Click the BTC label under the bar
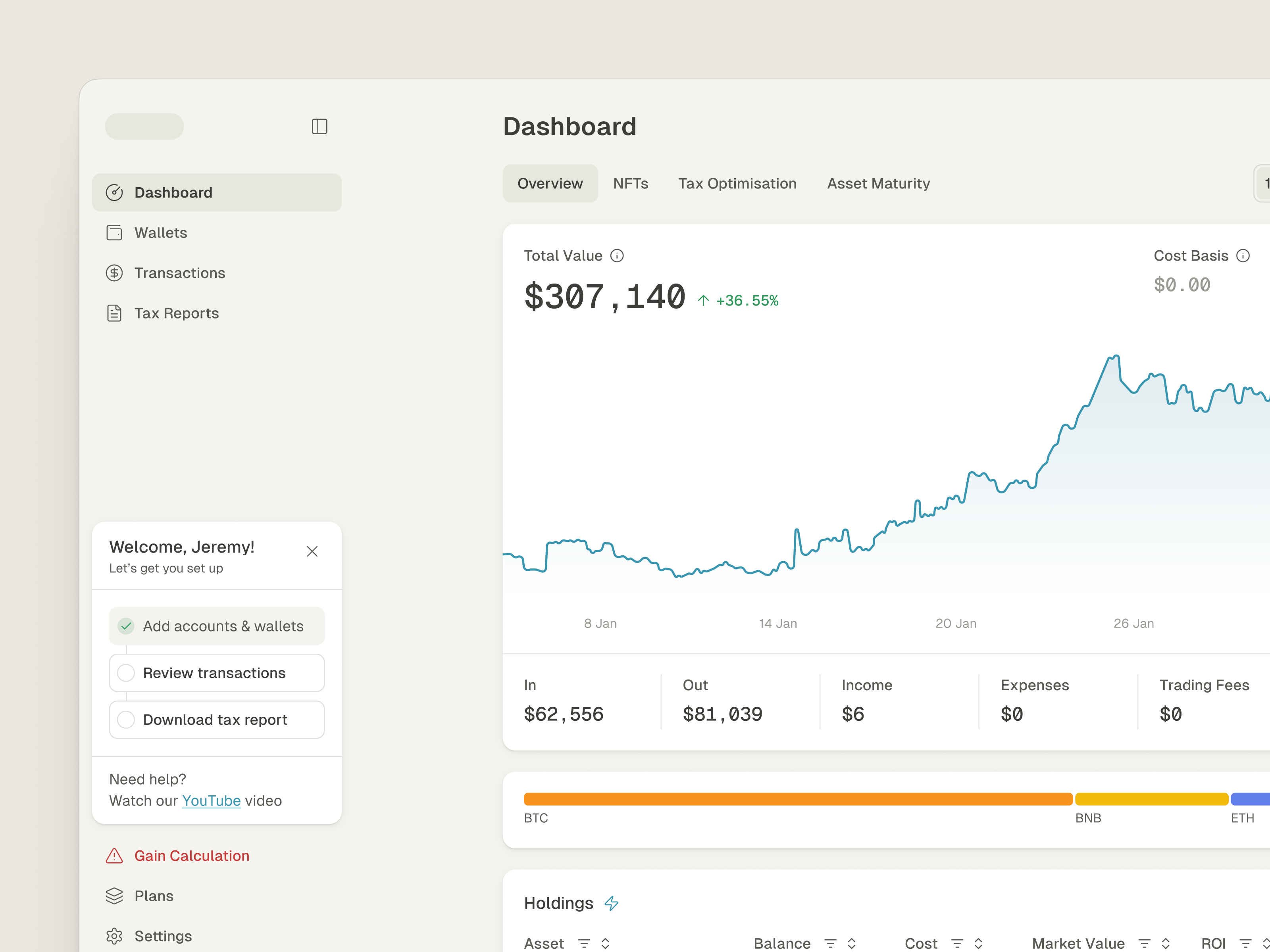 pyautogui.click(x=536, y=818)
